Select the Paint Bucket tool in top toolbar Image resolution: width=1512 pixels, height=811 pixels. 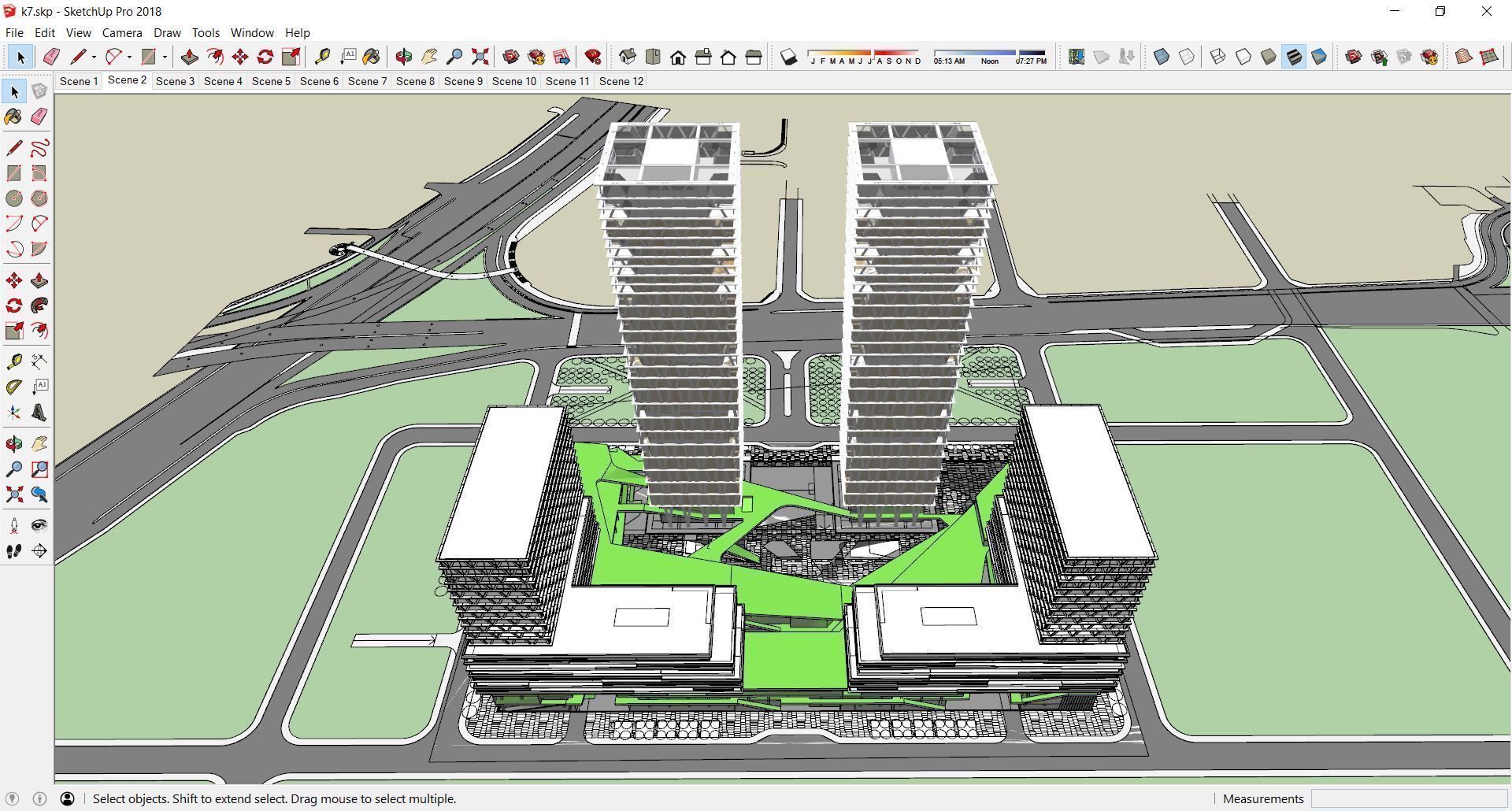point(372,57)
